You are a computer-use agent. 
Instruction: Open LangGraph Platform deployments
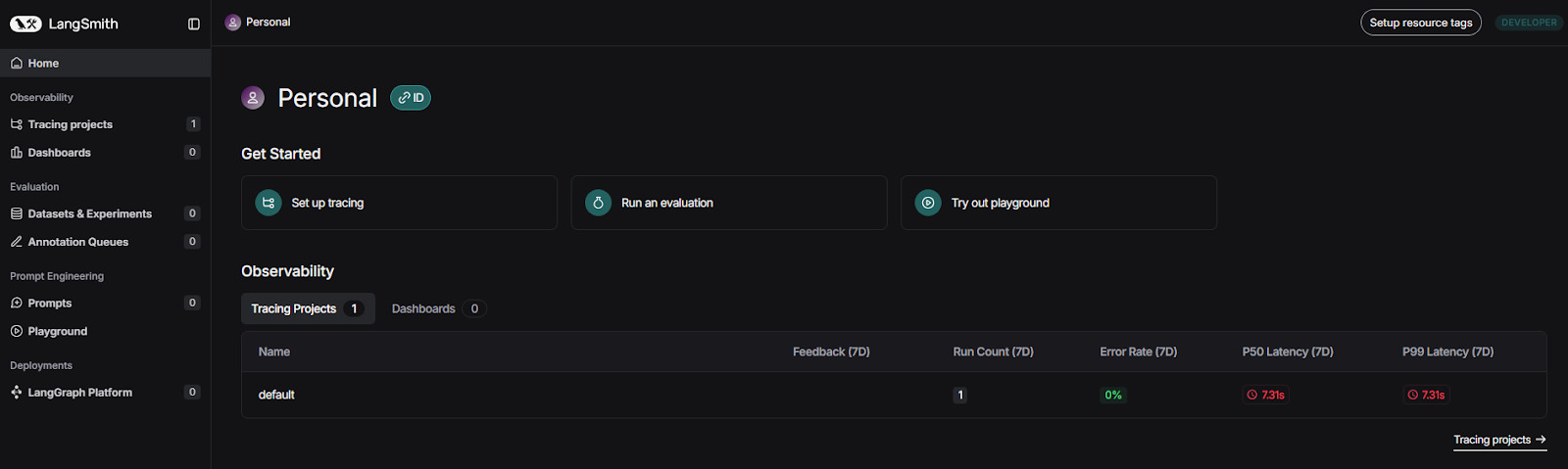(x=105, y=393)
